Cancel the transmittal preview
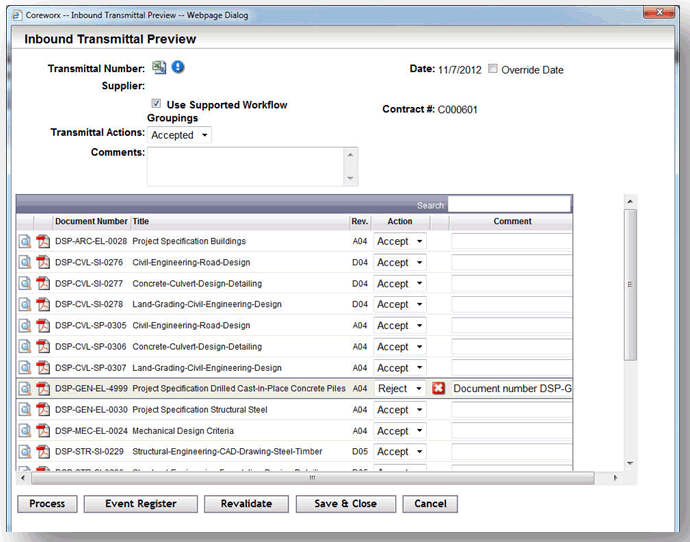The image size is (690, 542). click(430, 504)
